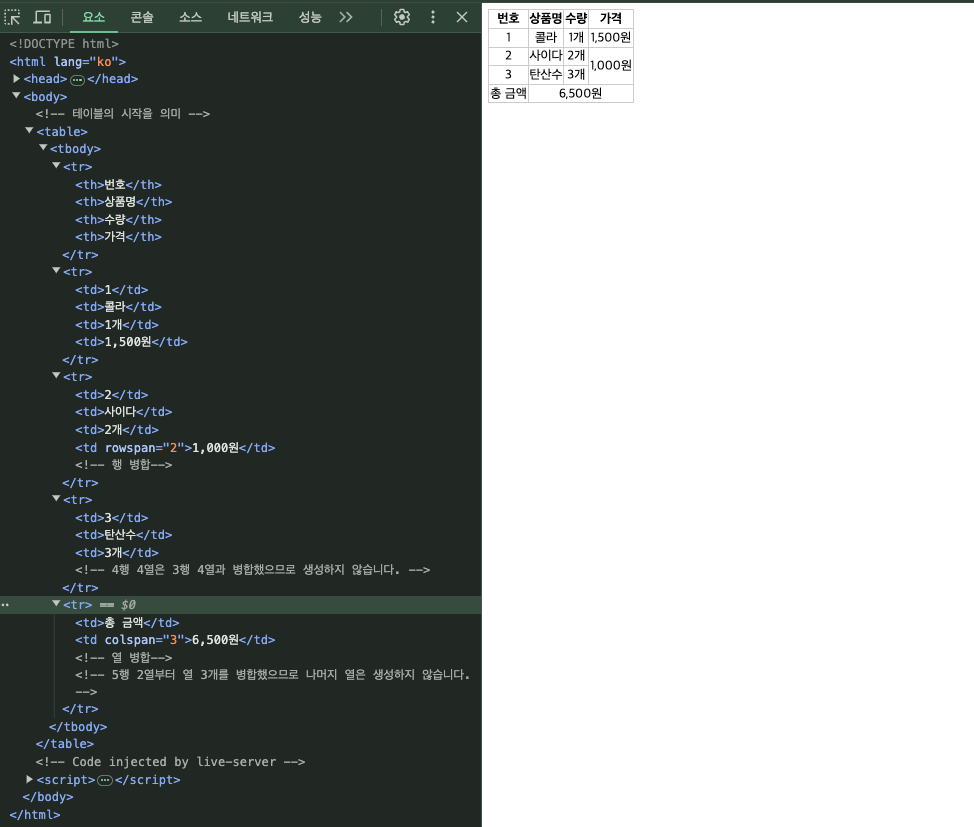Close the DevTools panel
The width and height of the screenshot is (974, 827).
[462, 17]
